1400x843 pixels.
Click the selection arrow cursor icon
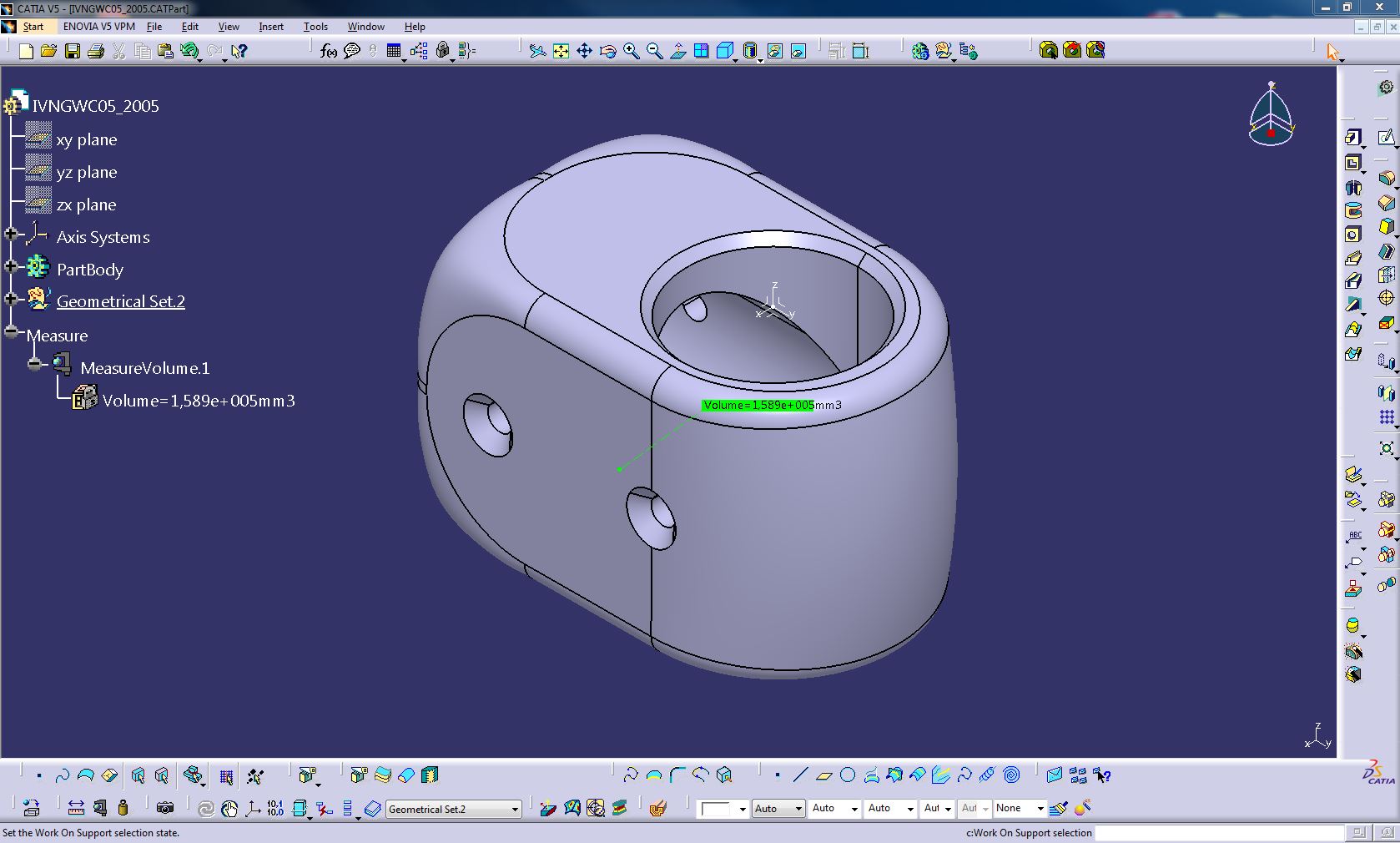point(1332,52)
